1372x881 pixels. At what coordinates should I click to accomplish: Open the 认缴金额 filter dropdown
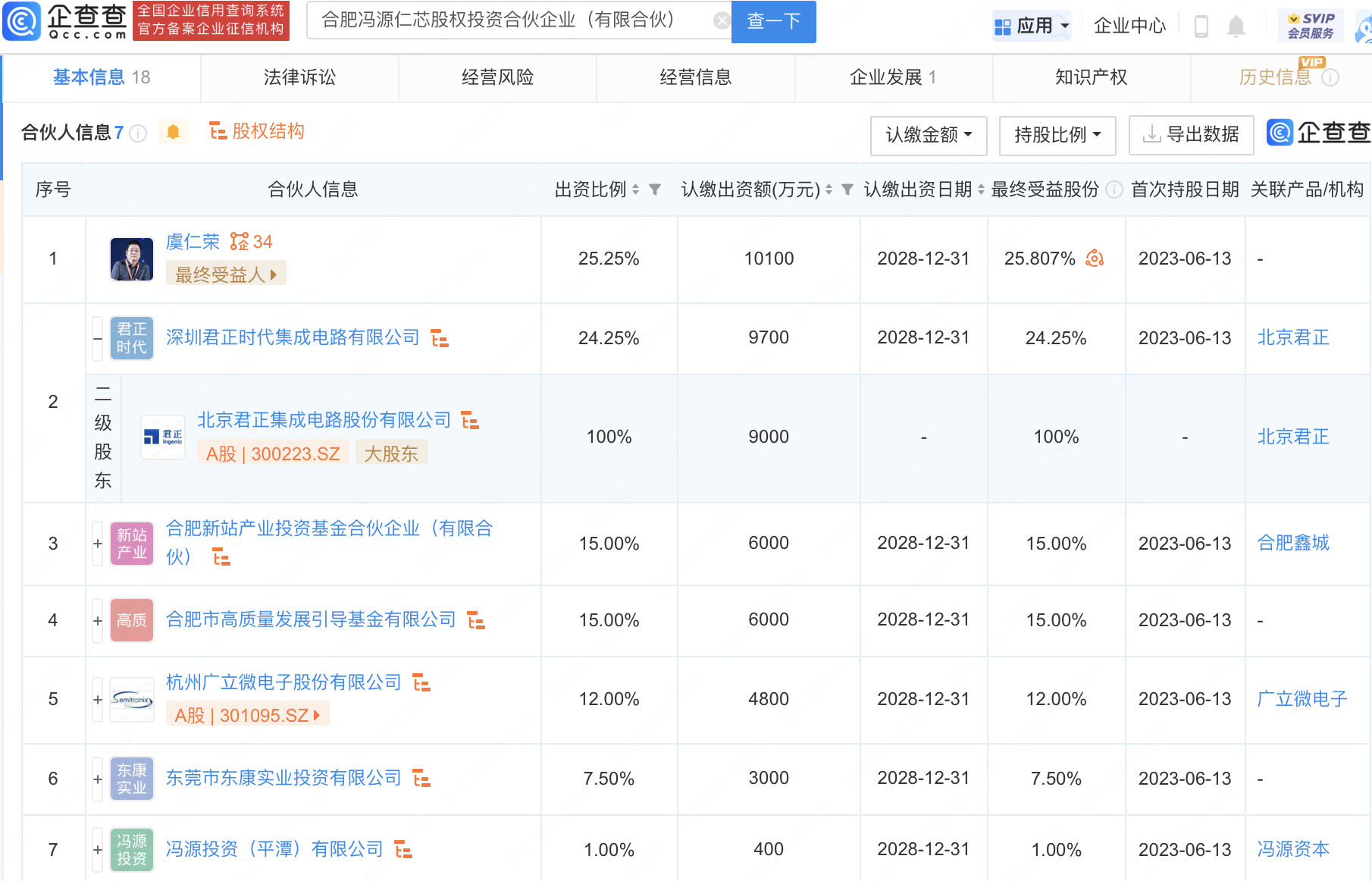(929, 135)
